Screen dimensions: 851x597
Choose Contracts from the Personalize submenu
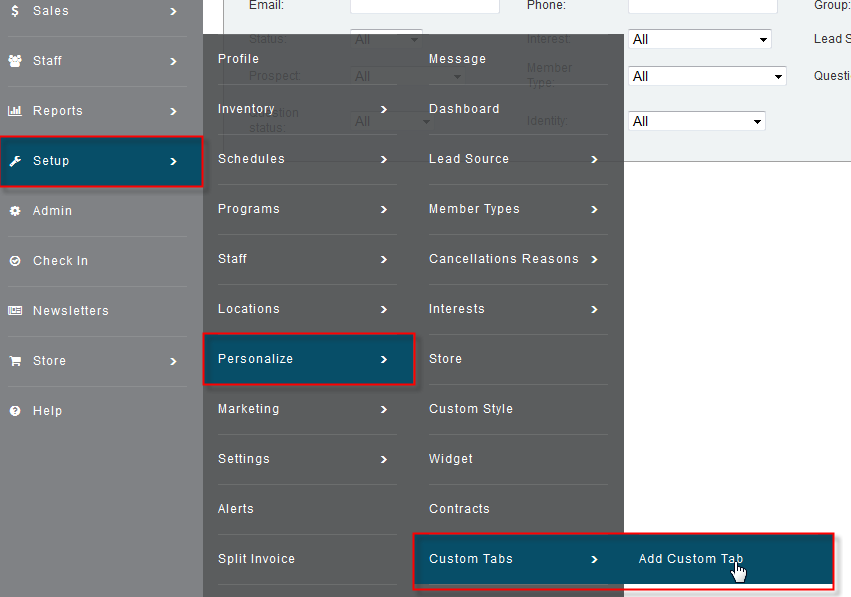point(459,509)
